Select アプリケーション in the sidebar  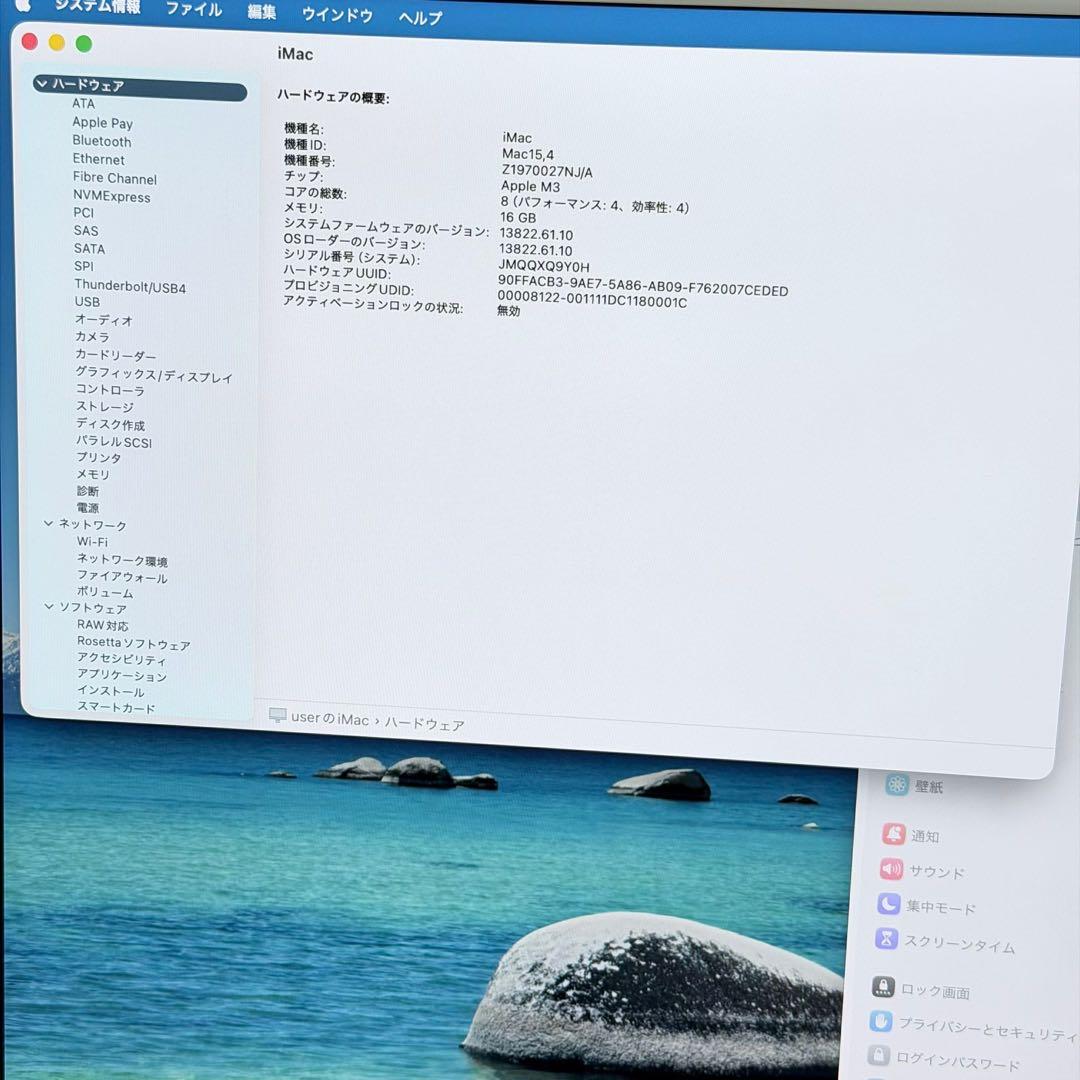point(121,675)
